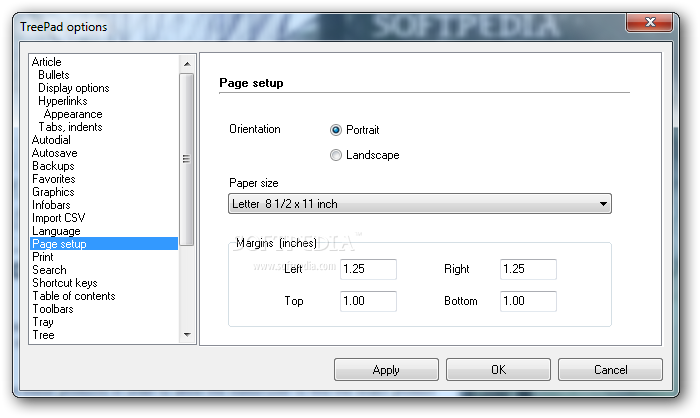Open the Autosave settings

(x=54, y=153)
